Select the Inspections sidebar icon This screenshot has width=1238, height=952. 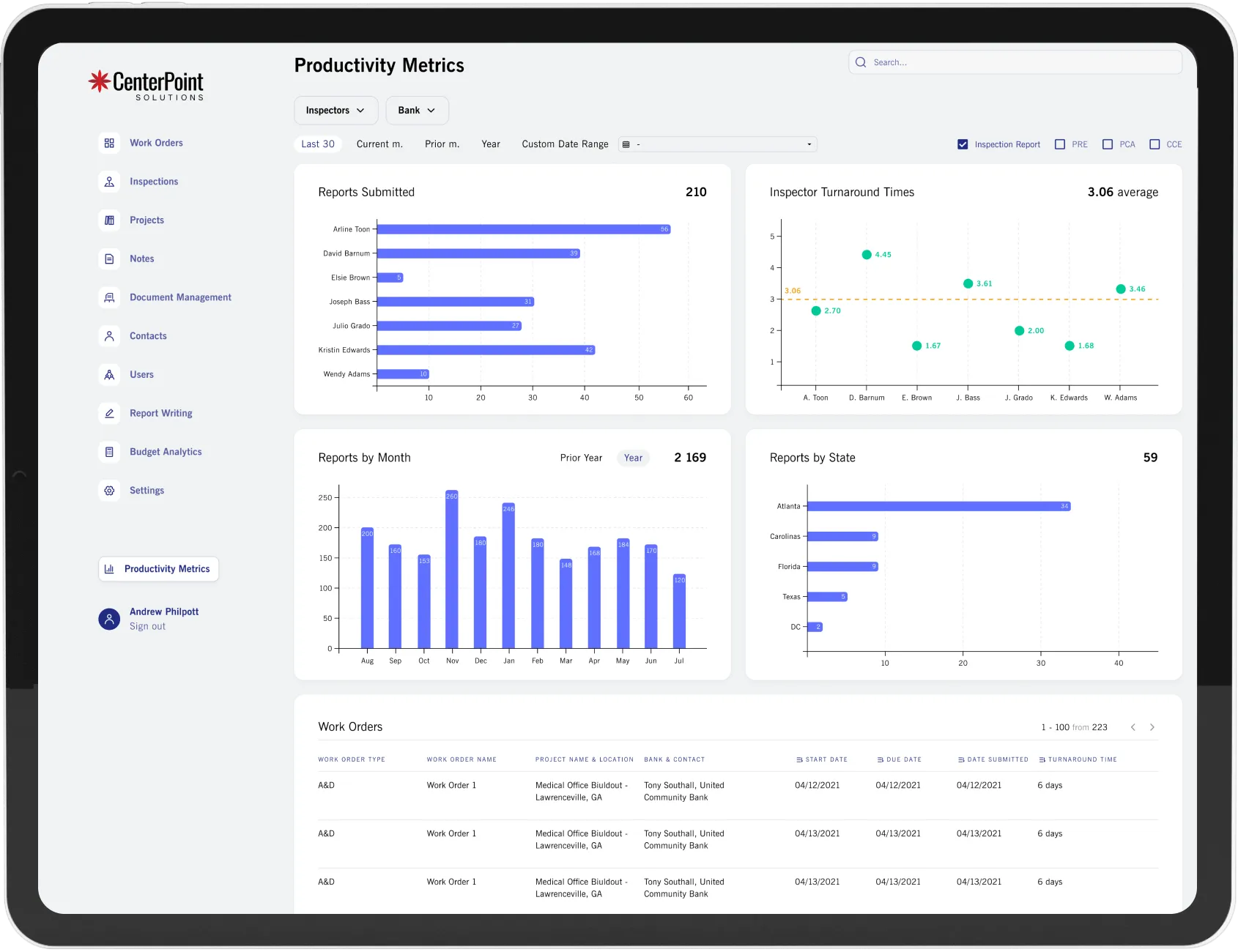coord(109,181)
